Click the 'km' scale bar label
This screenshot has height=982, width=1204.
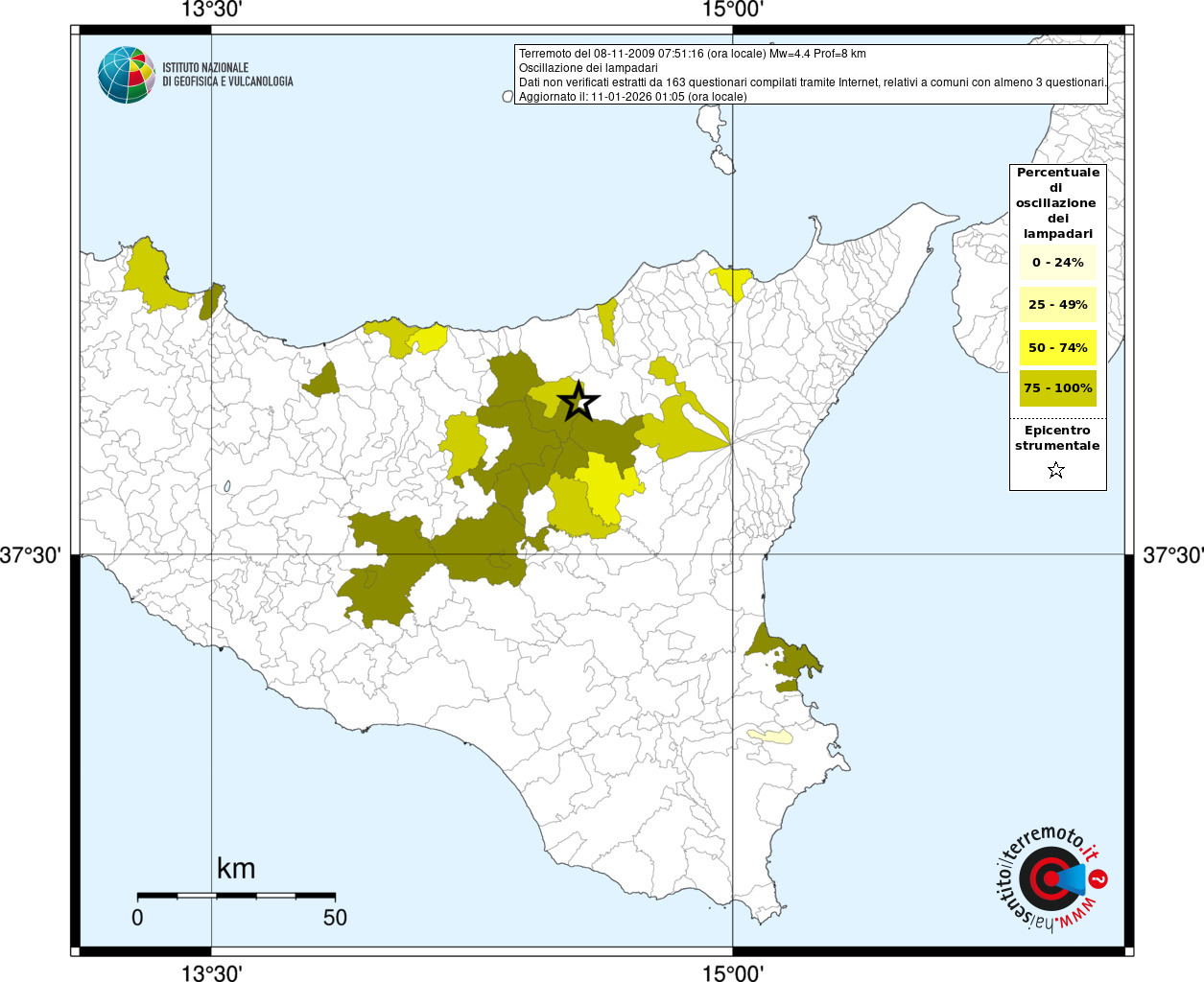click(236, 869)
